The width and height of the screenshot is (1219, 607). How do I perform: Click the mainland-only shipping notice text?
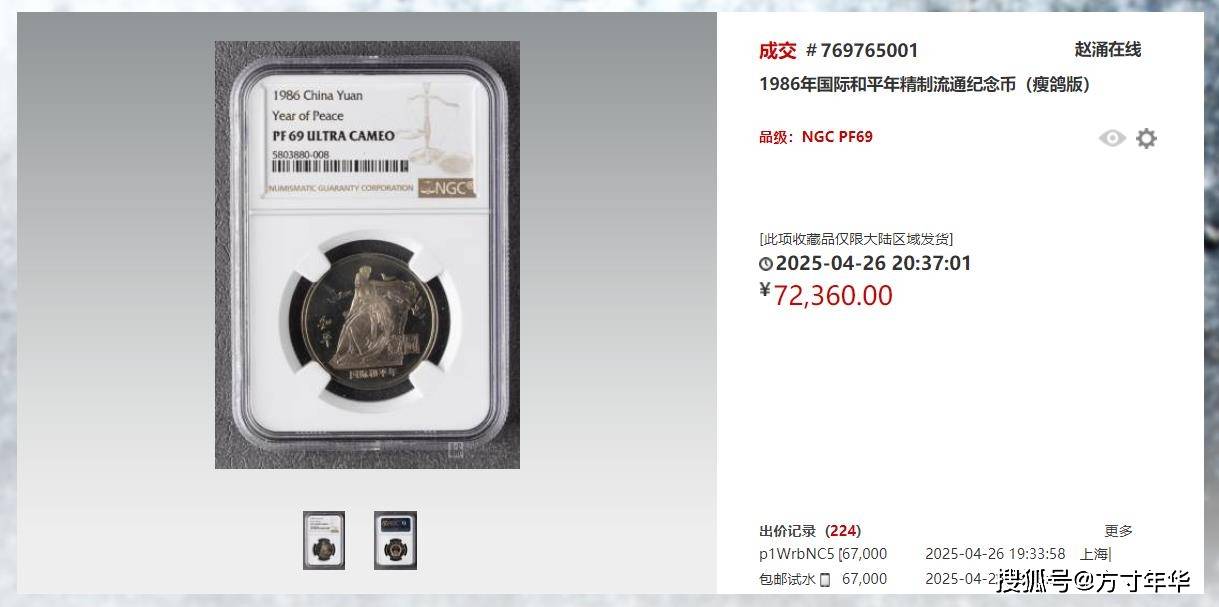pos(856,238)
